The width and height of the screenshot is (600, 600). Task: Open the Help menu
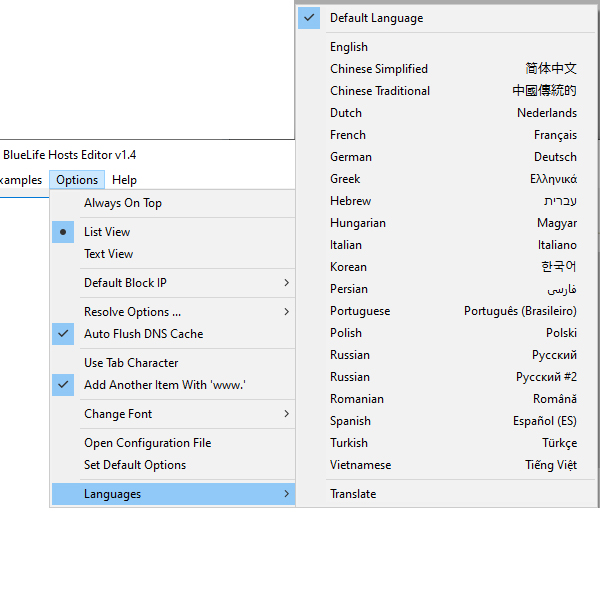click(x=124, y=179)
